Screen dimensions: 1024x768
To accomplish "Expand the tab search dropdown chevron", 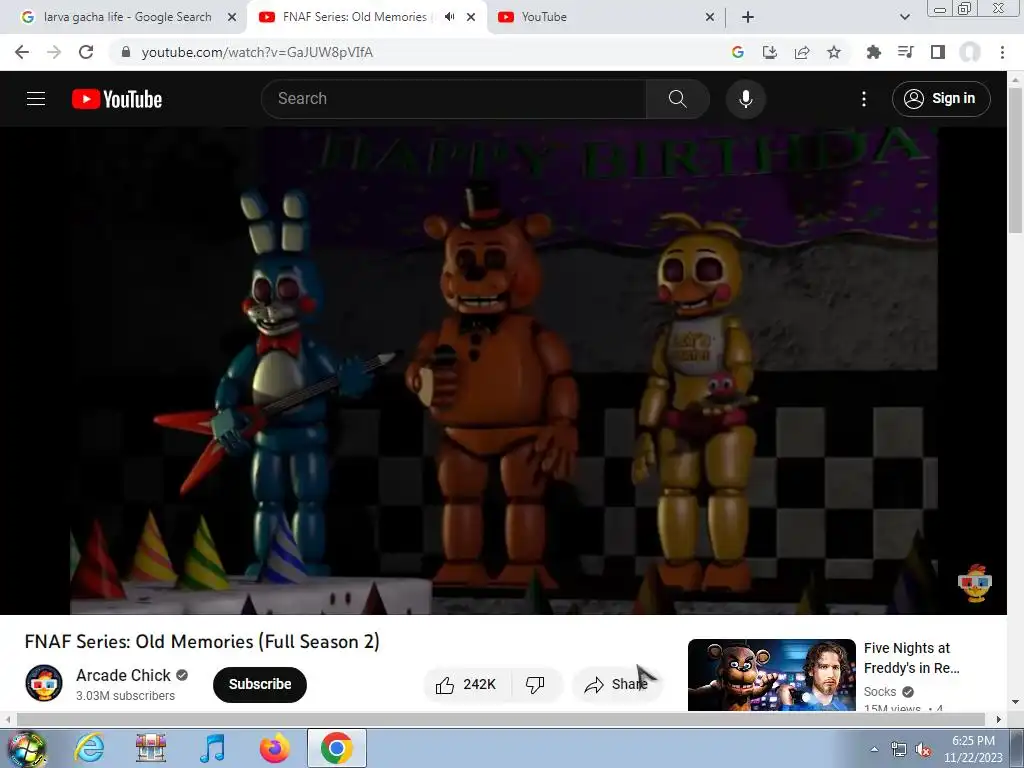I will (904, 18).
